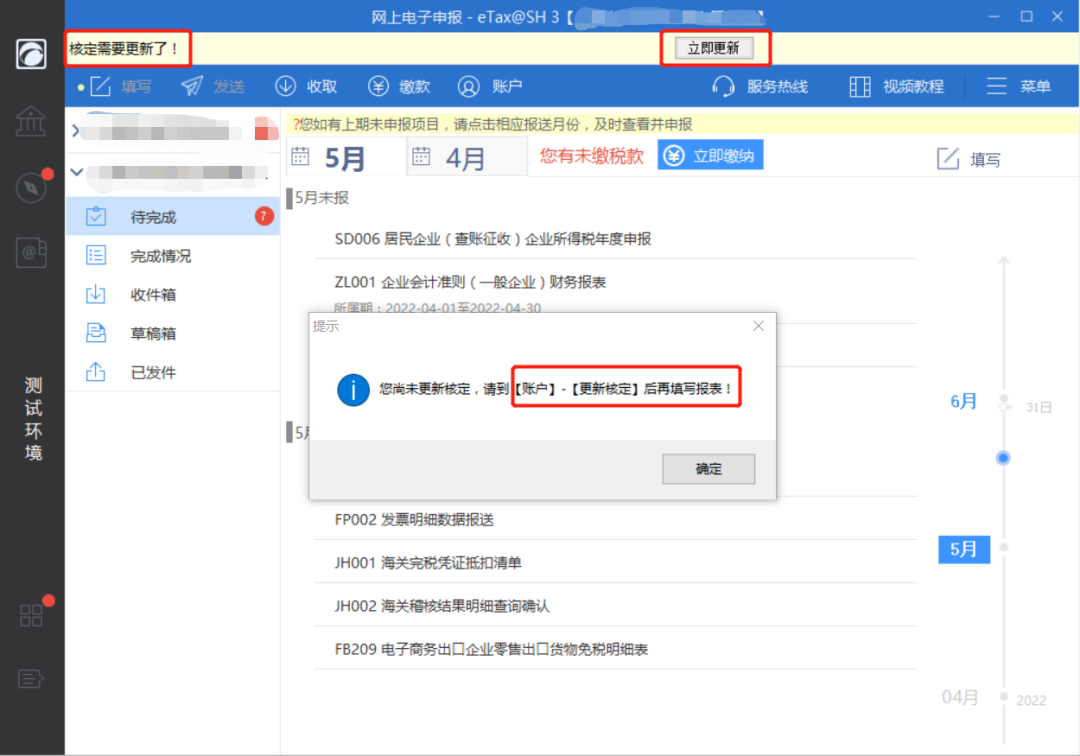Click the bank icon in left sidebar
This screenshot has width=1080, height=756.
tap(30, 121)
